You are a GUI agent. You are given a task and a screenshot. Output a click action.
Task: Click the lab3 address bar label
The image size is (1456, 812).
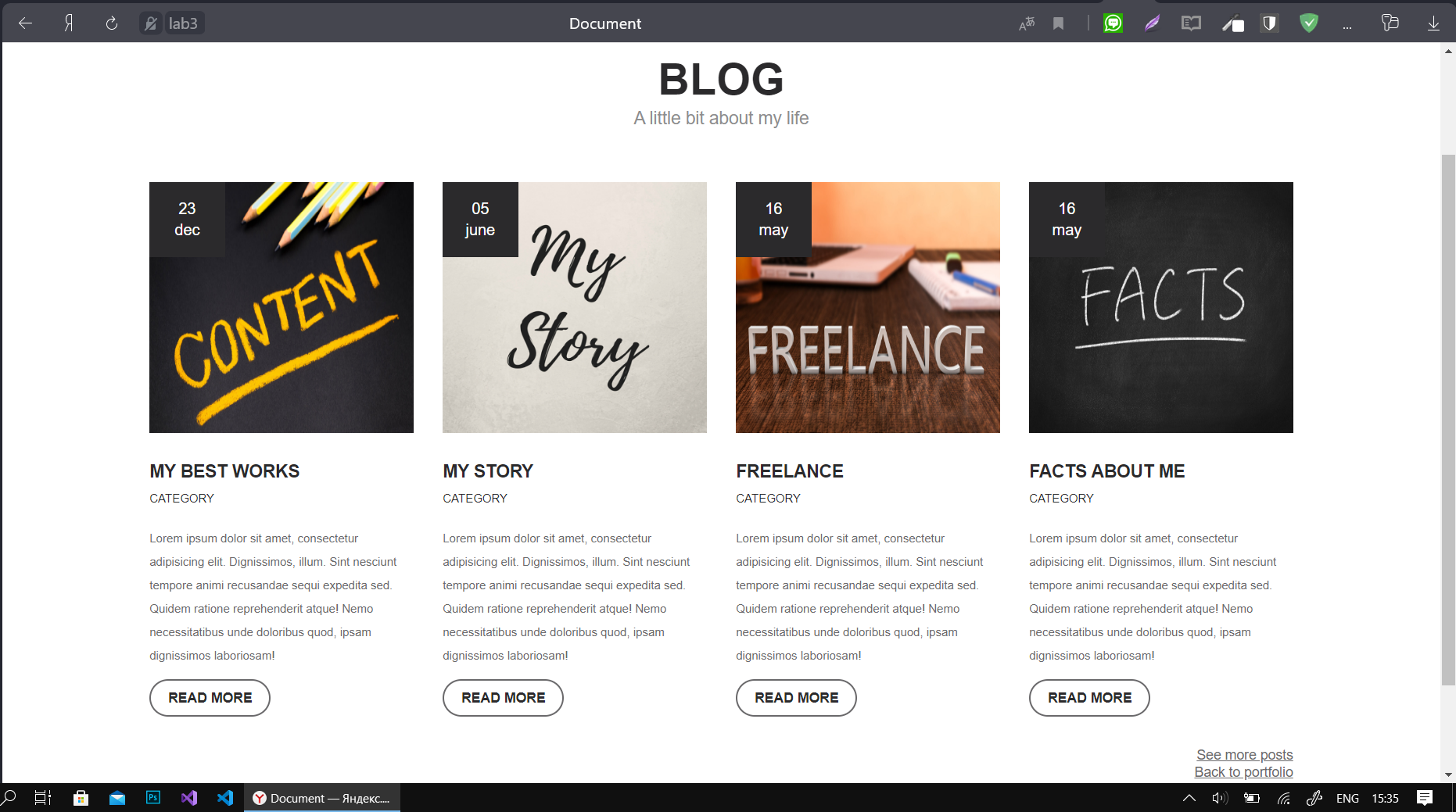tap(183, 23)
